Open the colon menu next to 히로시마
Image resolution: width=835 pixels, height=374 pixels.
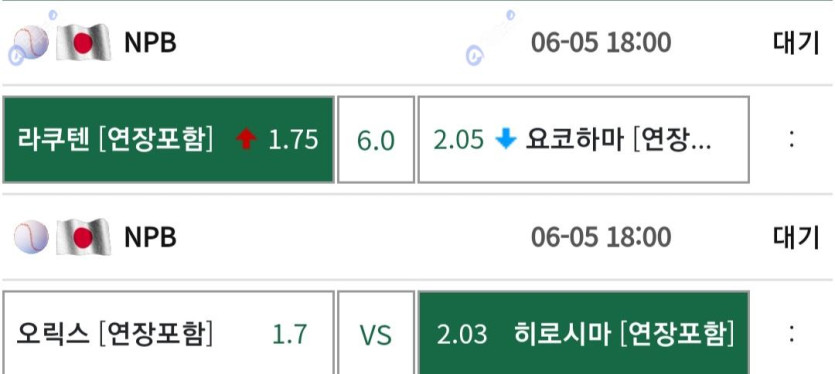792,334
